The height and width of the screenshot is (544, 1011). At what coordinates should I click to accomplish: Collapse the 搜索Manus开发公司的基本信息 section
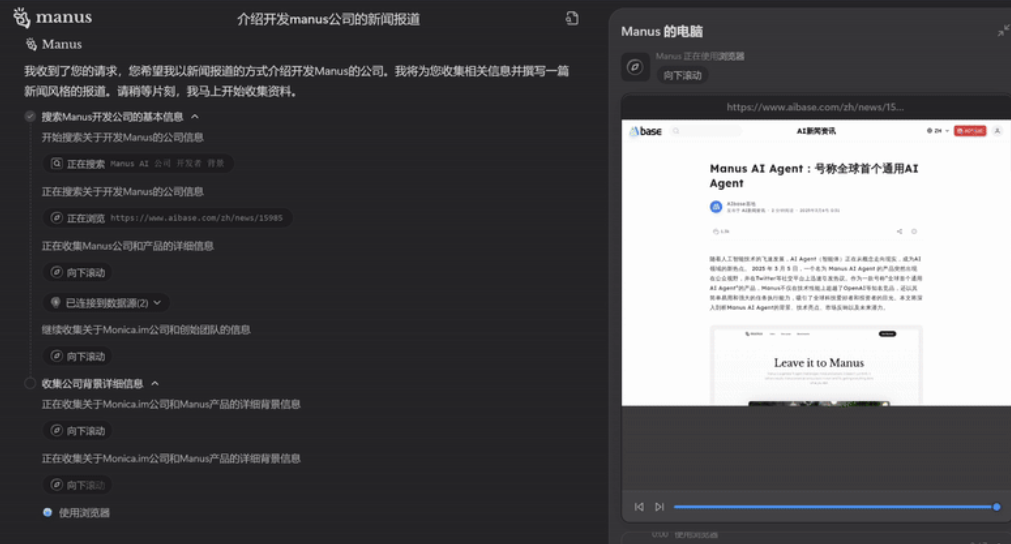[x=195, y=117]
